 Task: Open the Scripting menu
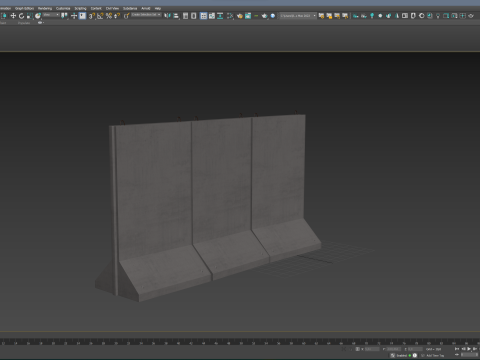pyautogui.click(x=80, y=8)
